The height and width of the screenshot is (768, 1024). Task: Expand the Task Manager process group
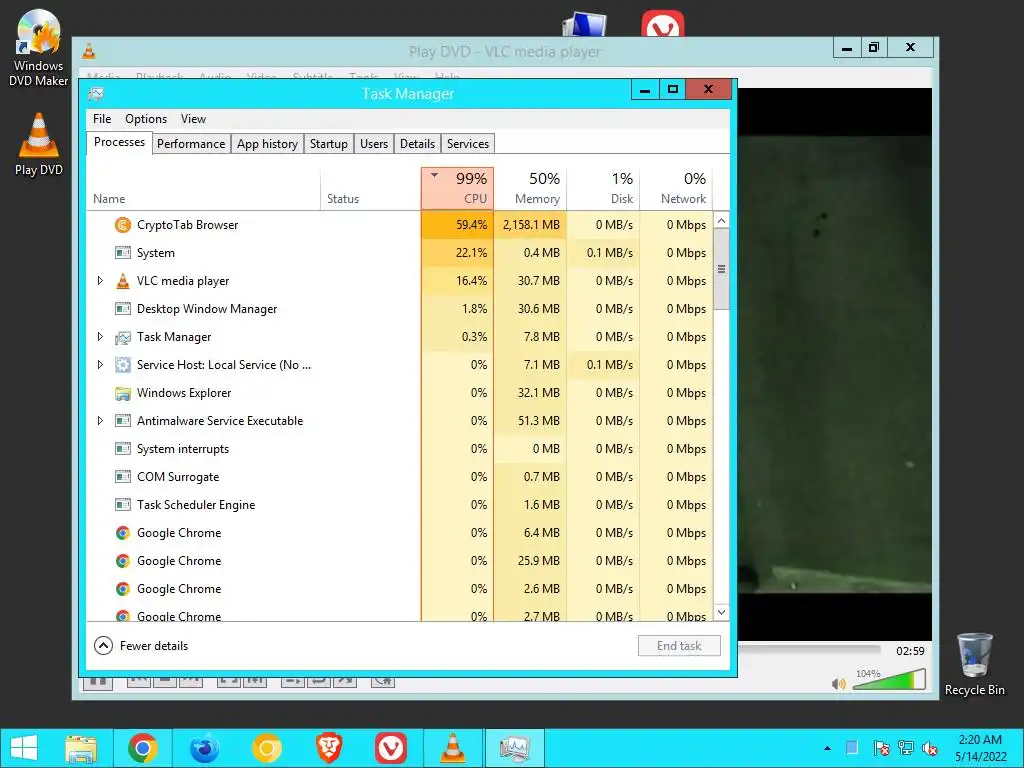[100, 337]
